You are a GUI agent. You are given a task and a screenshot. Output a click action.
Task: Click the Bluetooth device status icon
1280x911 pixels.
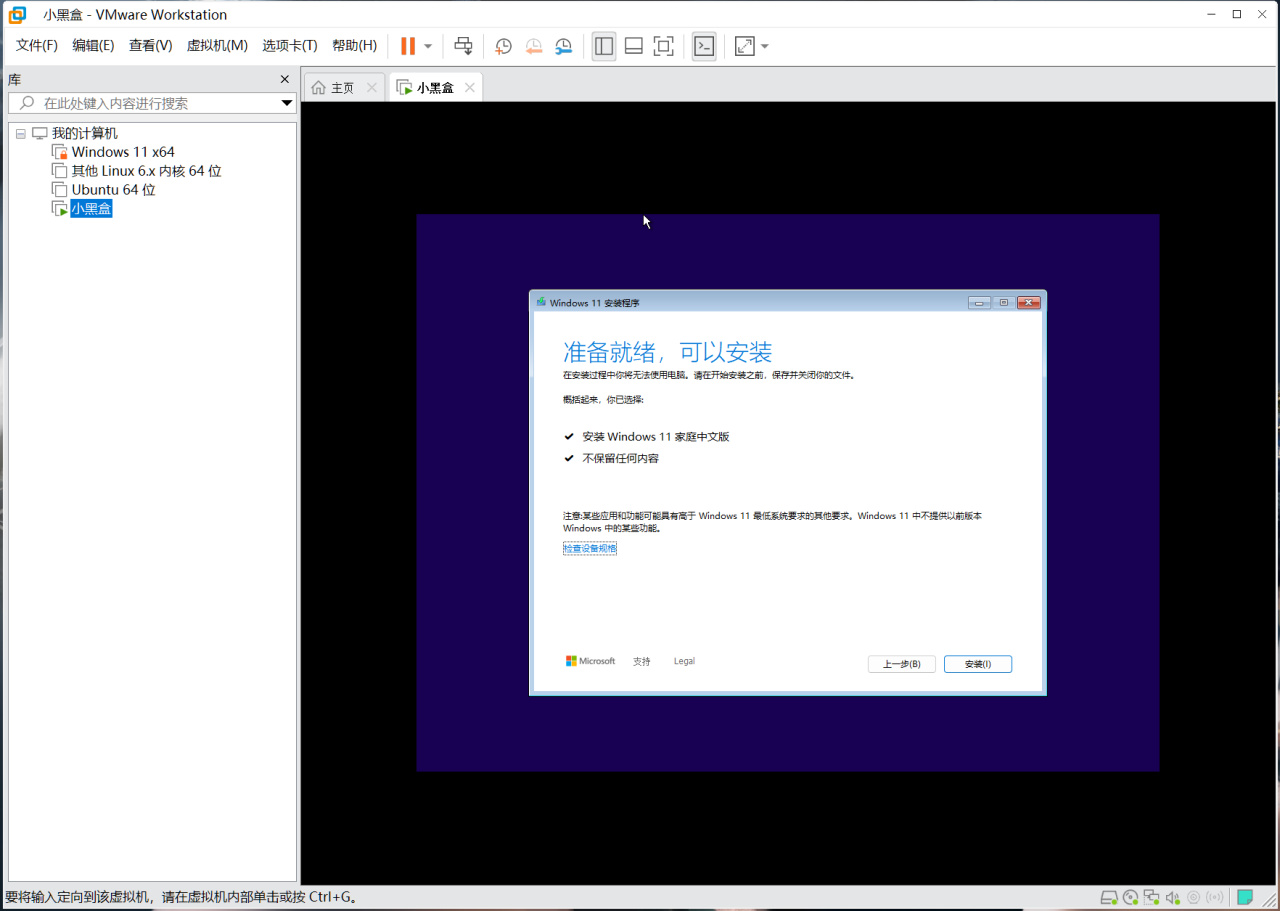(x=1214, y=897)
